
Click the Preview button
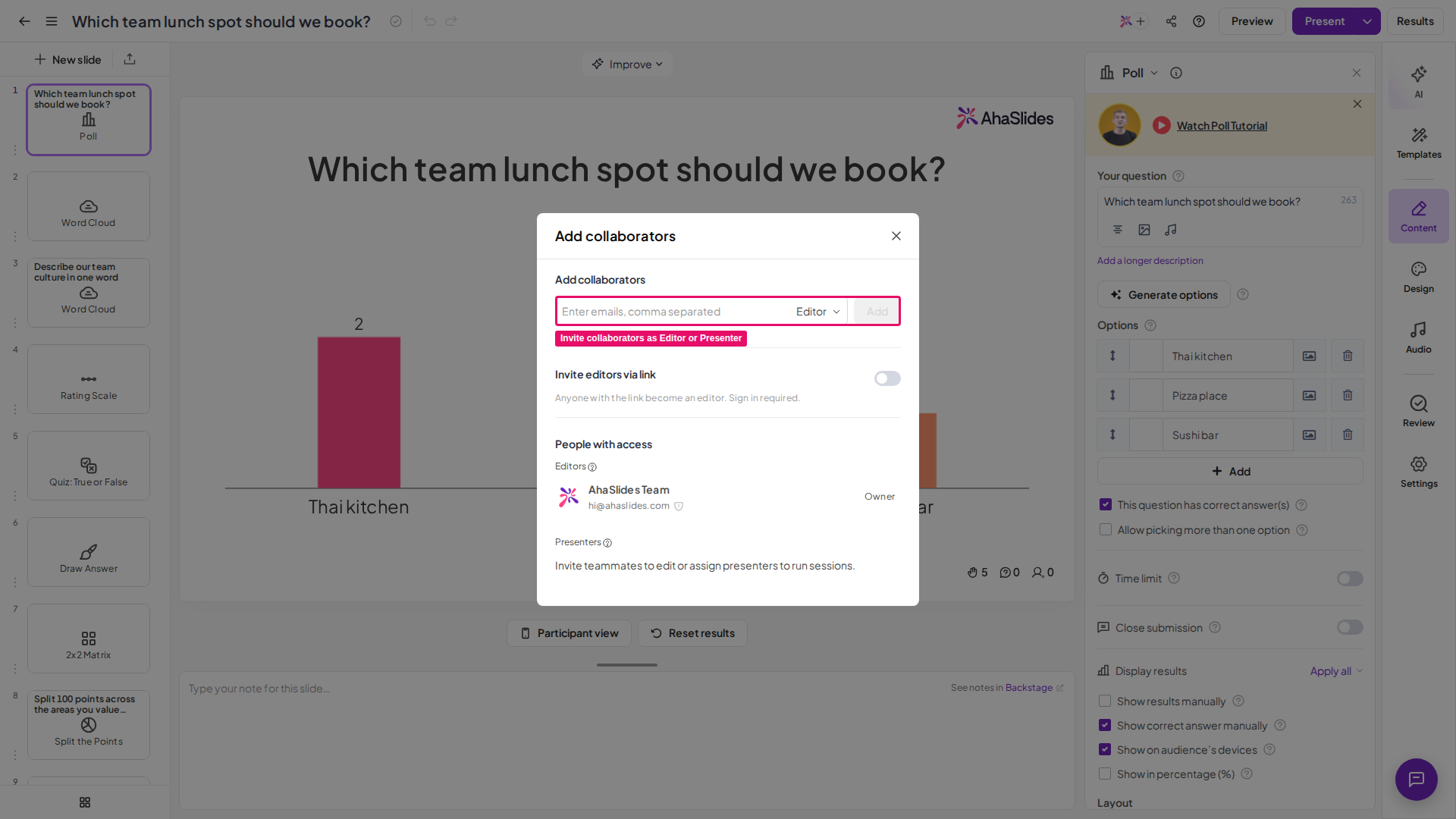1252,21
